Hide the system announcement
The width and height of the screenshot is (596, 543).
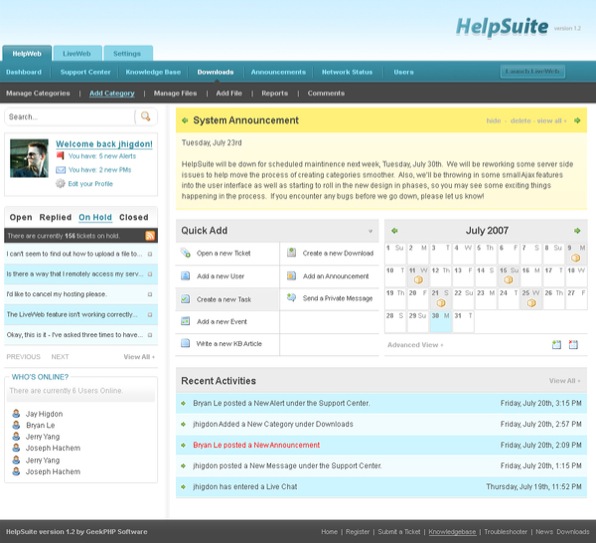(x=493, y=120)
